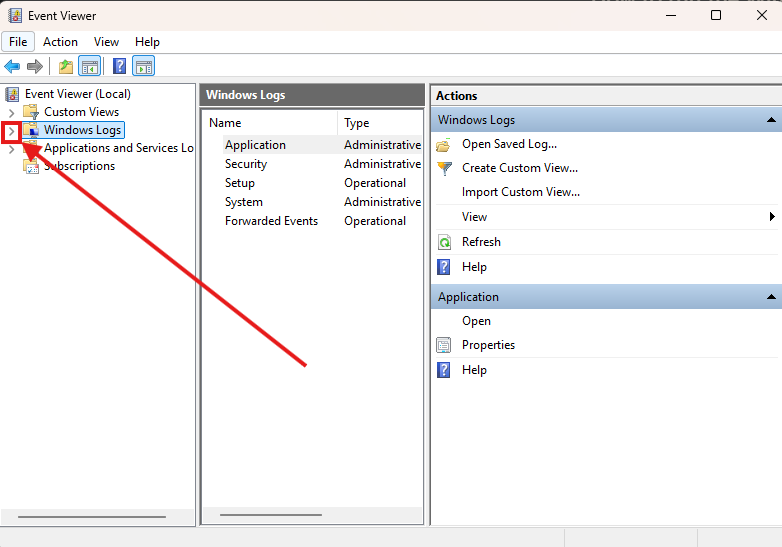Open the View menu in menu bar
The height and width of the screenshot is (547, 782).
pos(106,42)
